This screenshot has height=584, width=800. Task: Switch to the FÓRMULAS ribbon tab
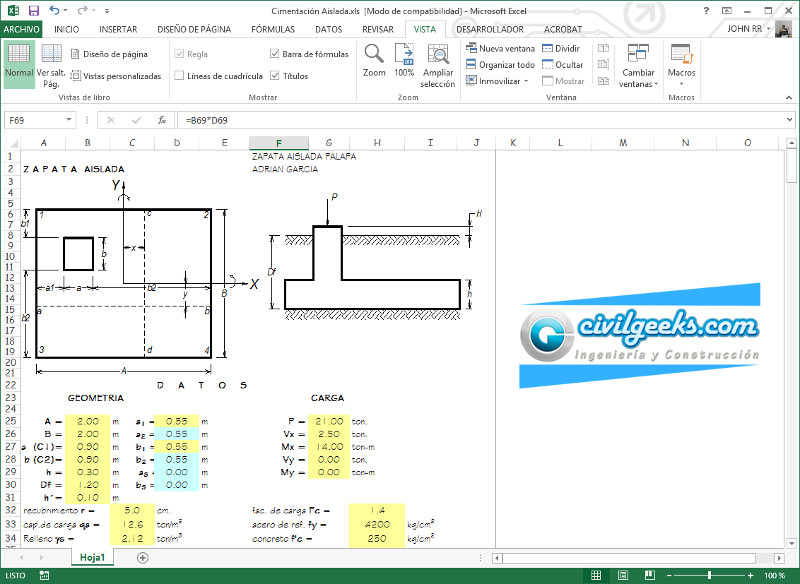tap(273, 30)
